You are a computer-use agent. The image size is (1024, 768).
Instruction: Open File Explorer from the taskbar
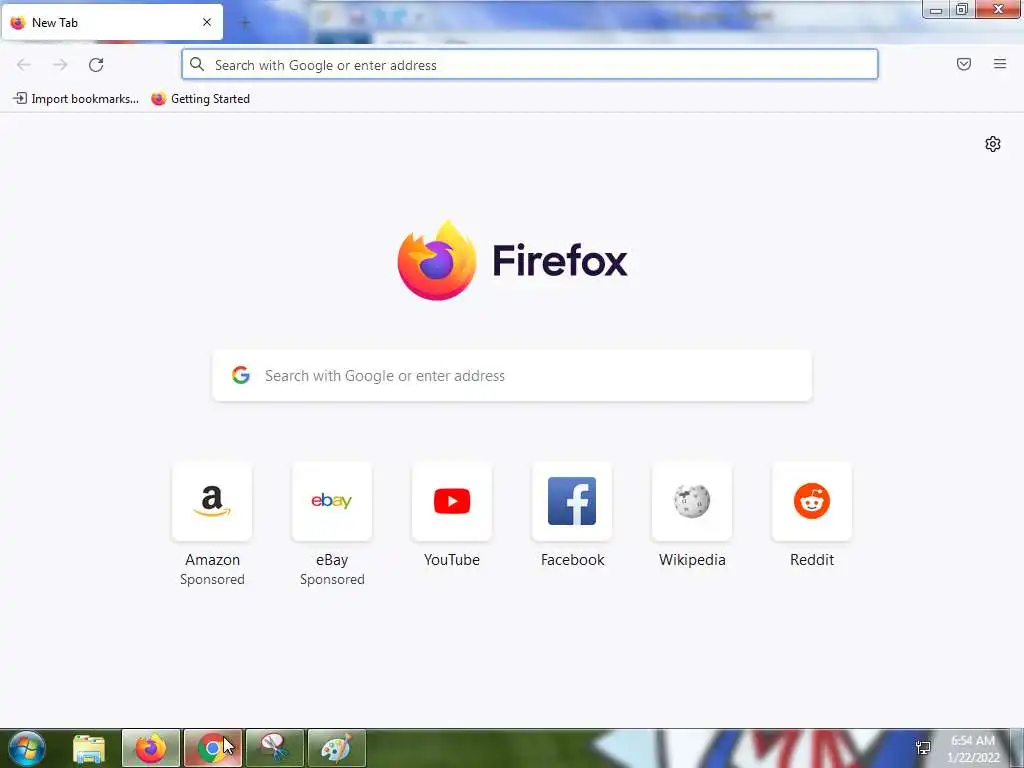tap(89, 749)
